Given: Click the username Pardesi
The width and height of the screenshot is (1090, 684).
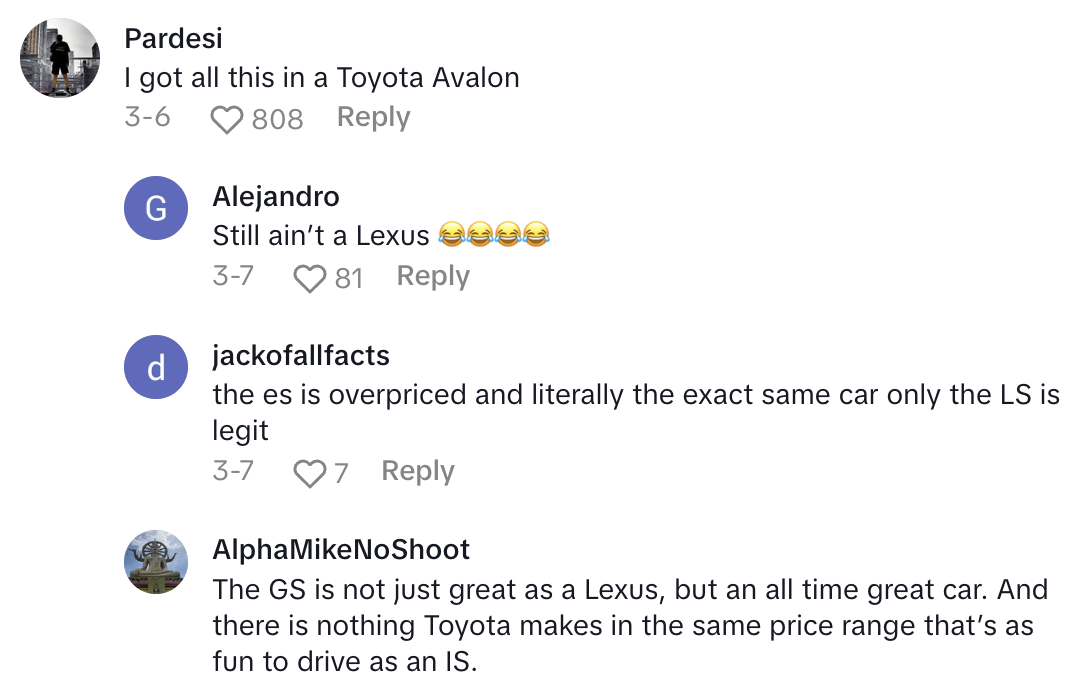Looking at the screenshot, I should (173, 38).
